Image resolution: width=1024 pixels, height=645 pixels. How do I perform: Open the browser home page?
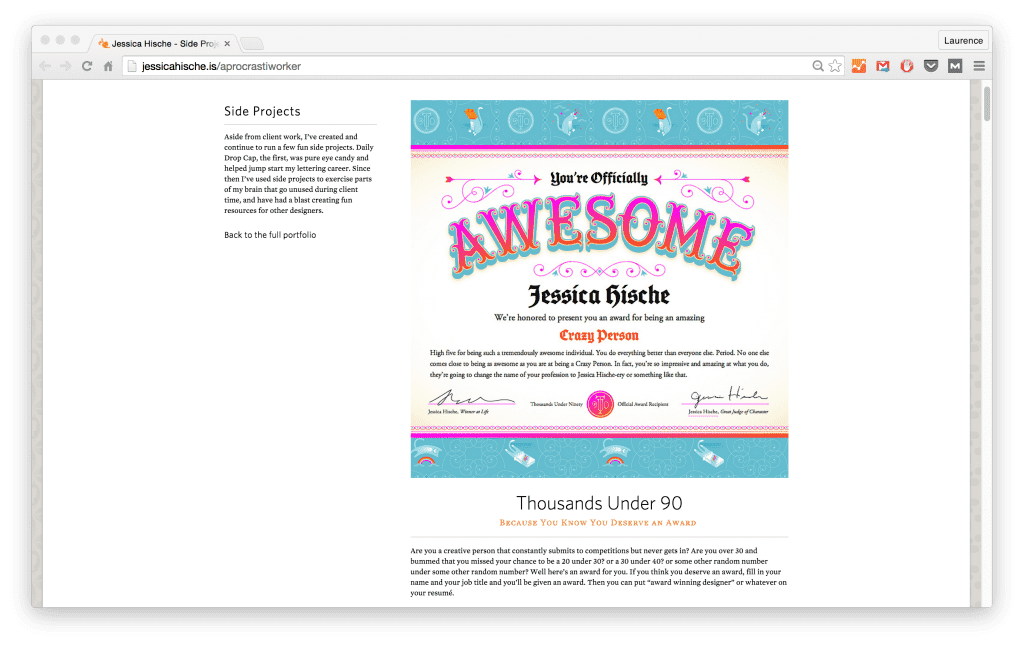pyautogui.click(x=108, y=66)
